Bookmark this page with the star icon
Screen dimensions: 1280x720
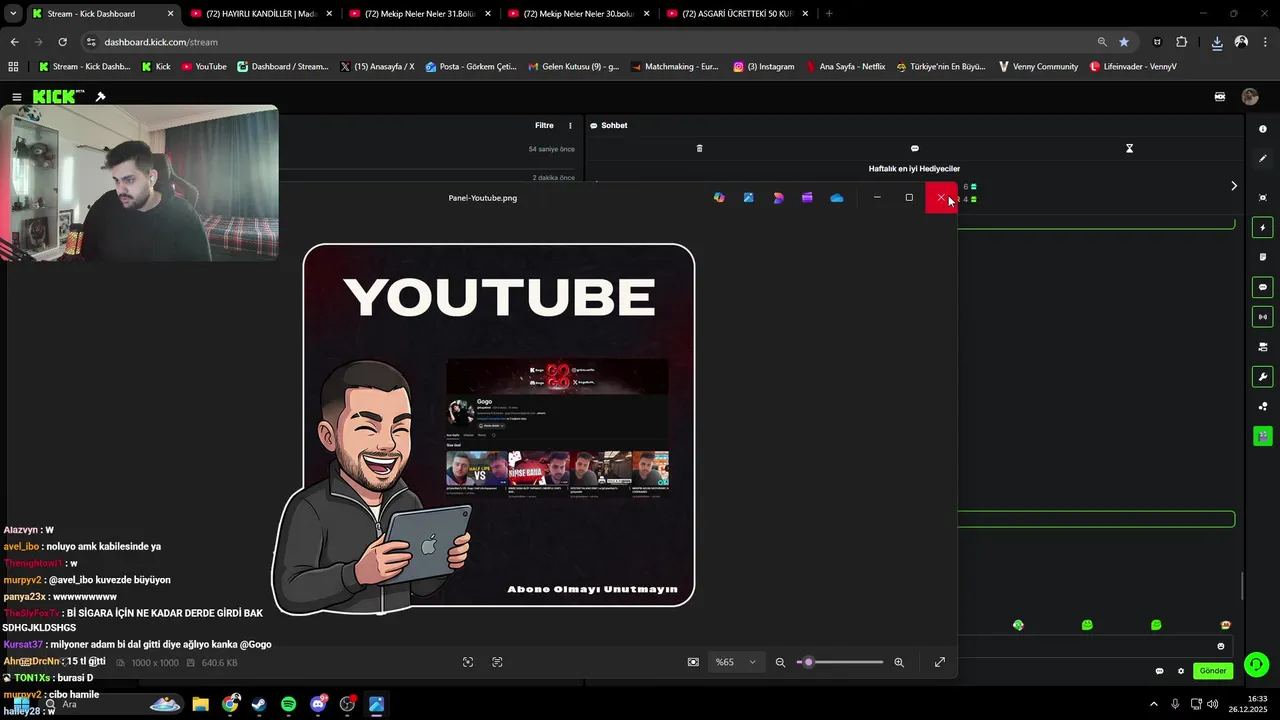(1124, 42)
